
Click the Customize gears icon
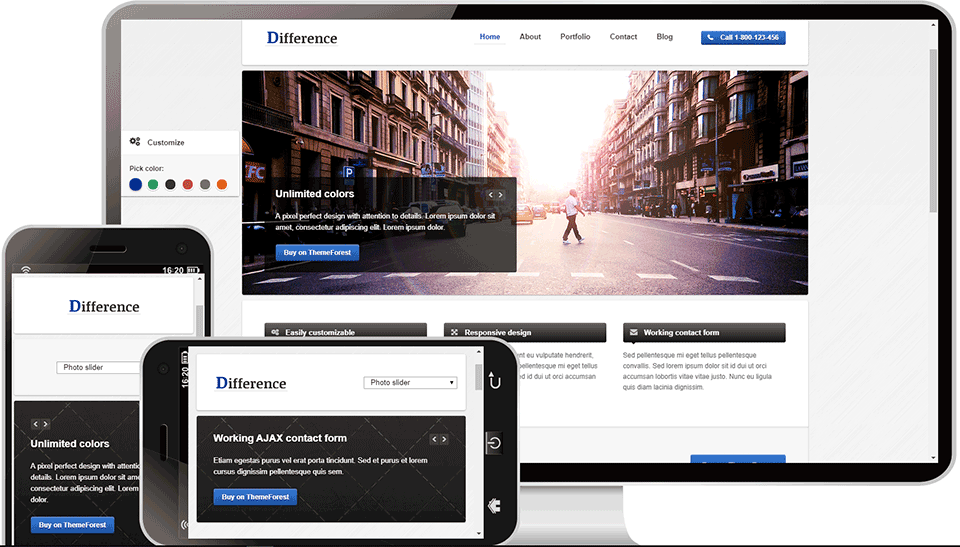pos(135,141)
